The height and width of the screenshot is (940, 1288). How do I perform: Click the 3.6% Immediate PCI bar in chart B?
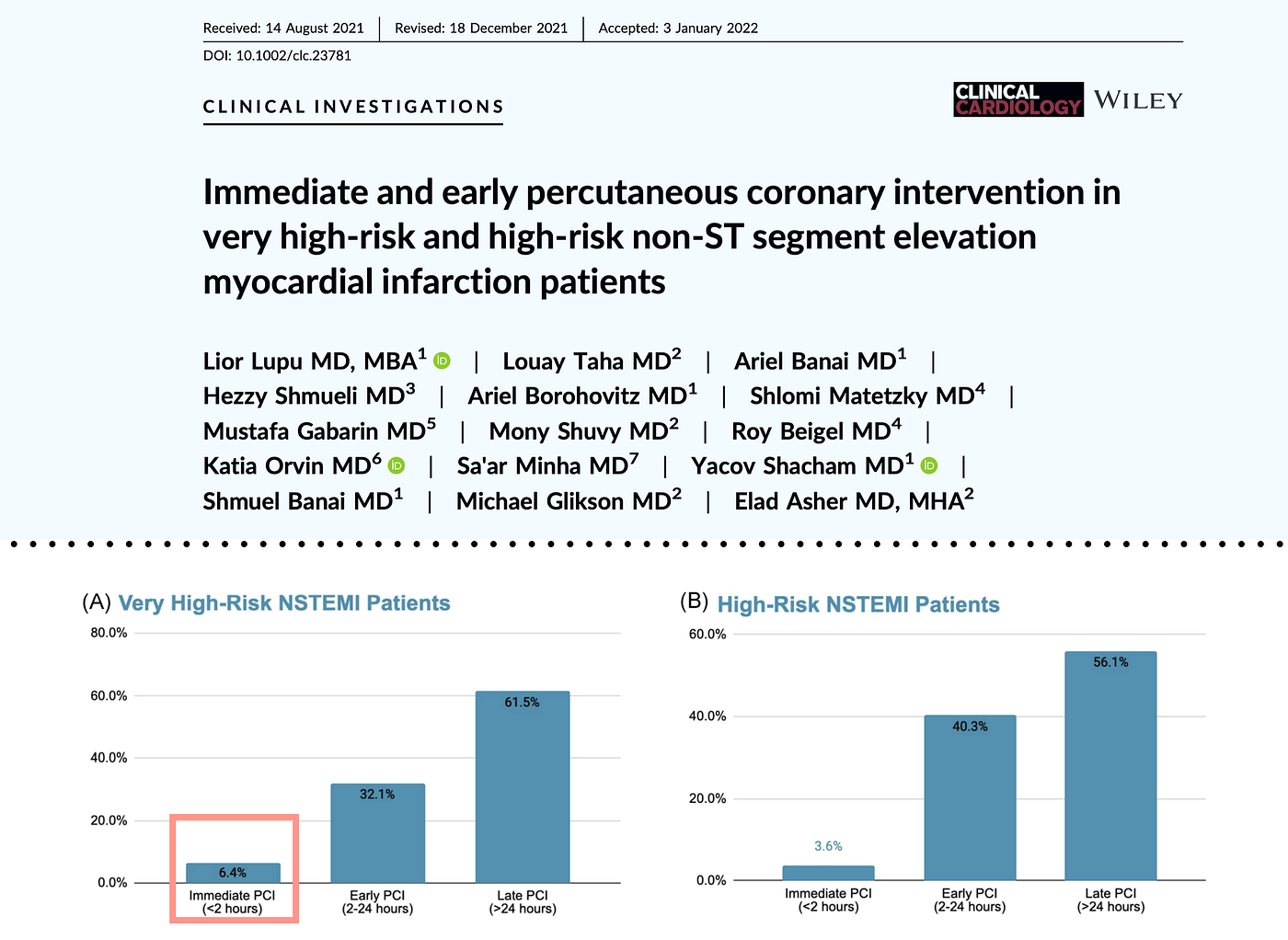(x=828, y=873)
